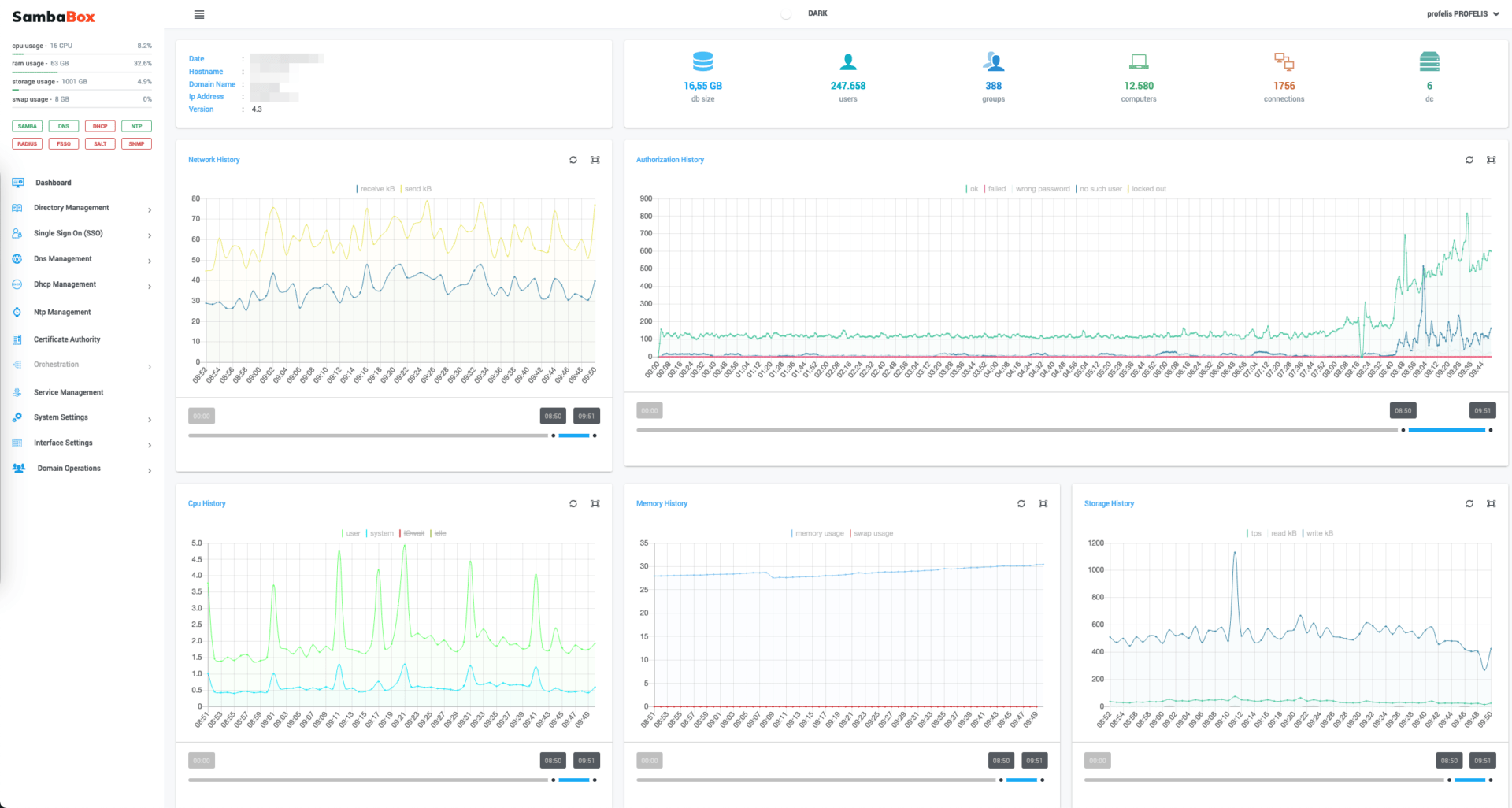Select Domain Operations in the sidebar
This screenshot has width=1512, height=808.
click(69, 468)
